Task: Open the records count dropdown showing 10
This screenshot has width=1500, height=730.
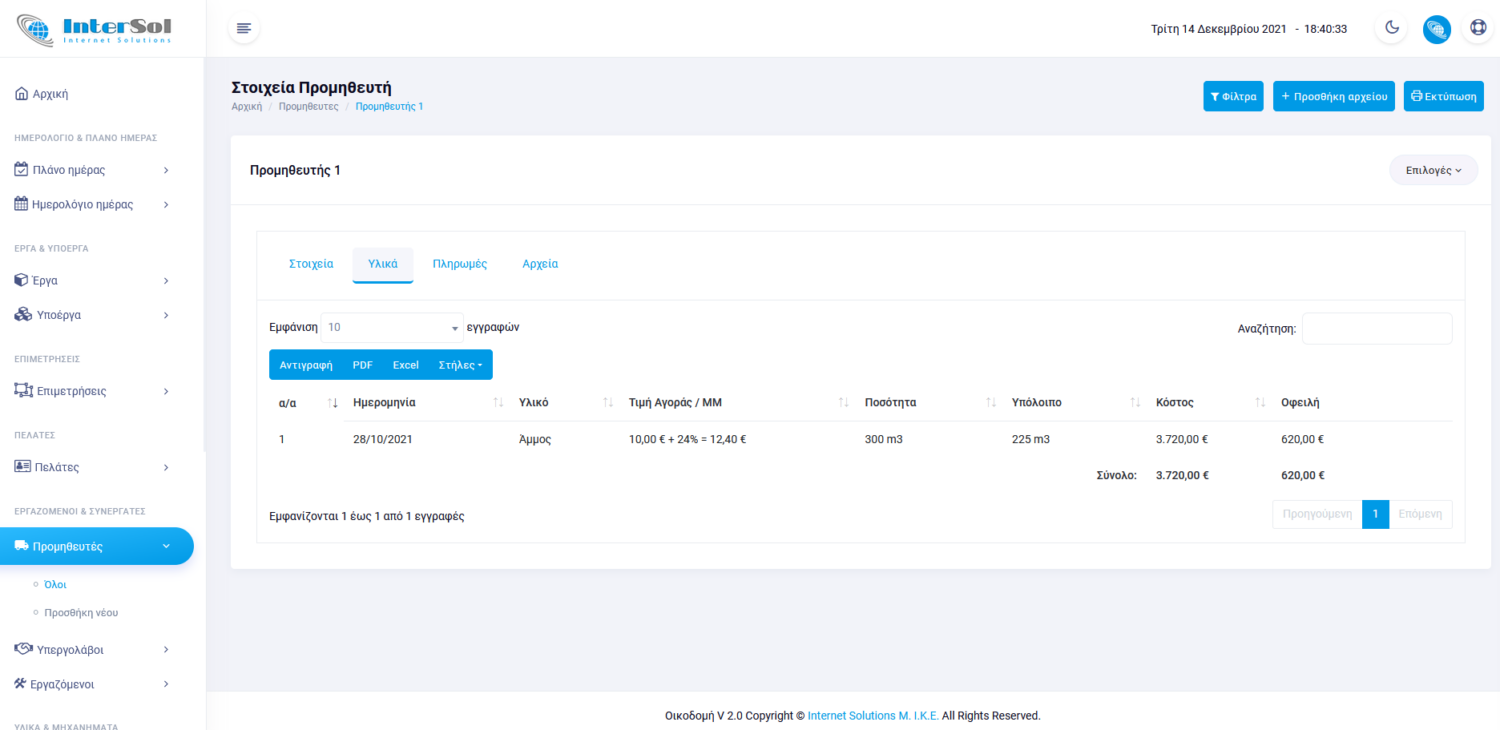Action: coord(392,327)
